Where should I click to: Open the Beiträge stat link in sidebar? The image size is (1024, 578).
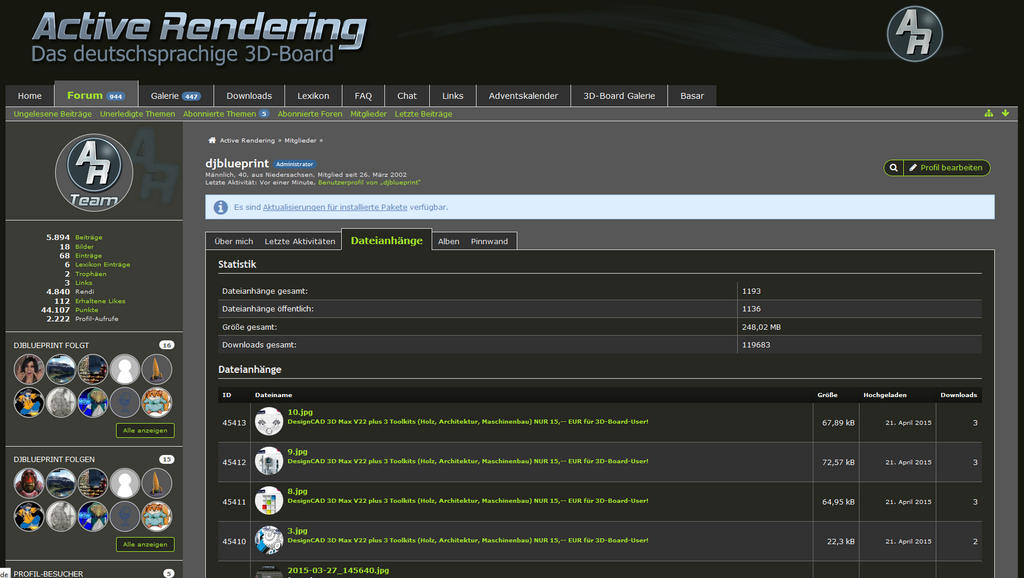point(89,238)
